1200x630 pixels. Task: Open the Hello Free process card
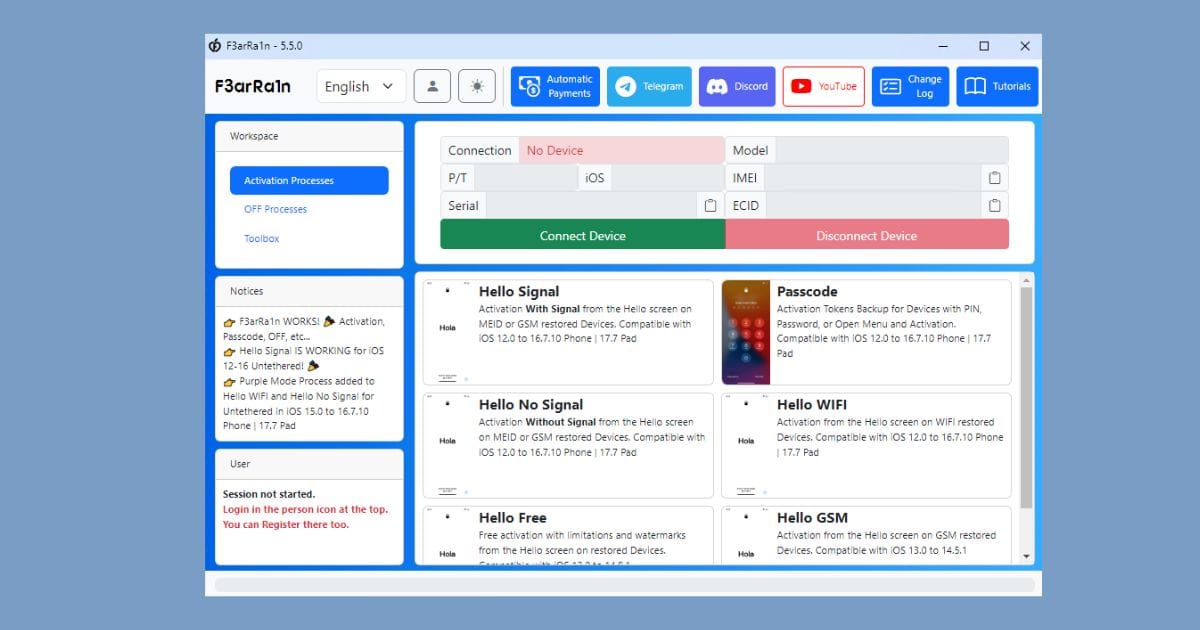568,535
